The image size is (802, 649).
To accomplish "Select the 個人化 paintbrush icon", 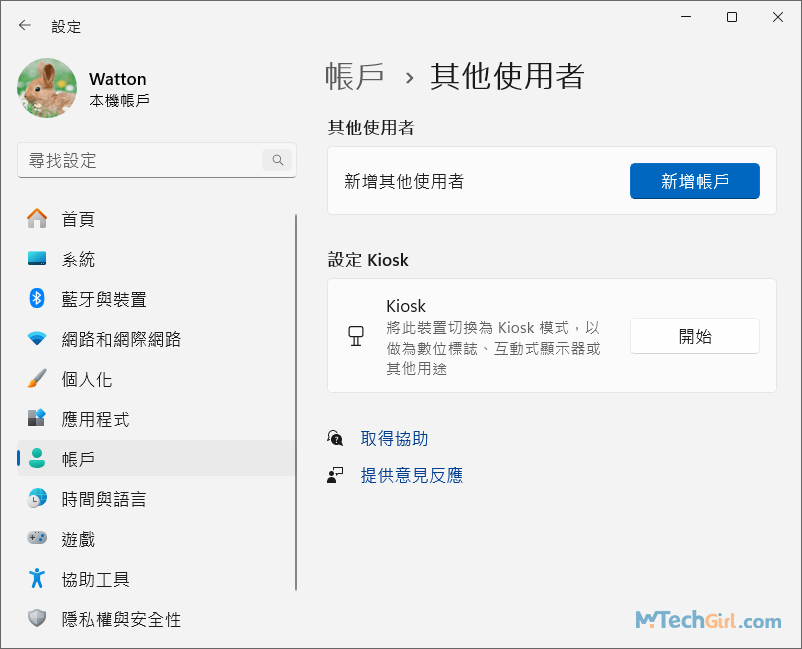I will coord(37,379).
